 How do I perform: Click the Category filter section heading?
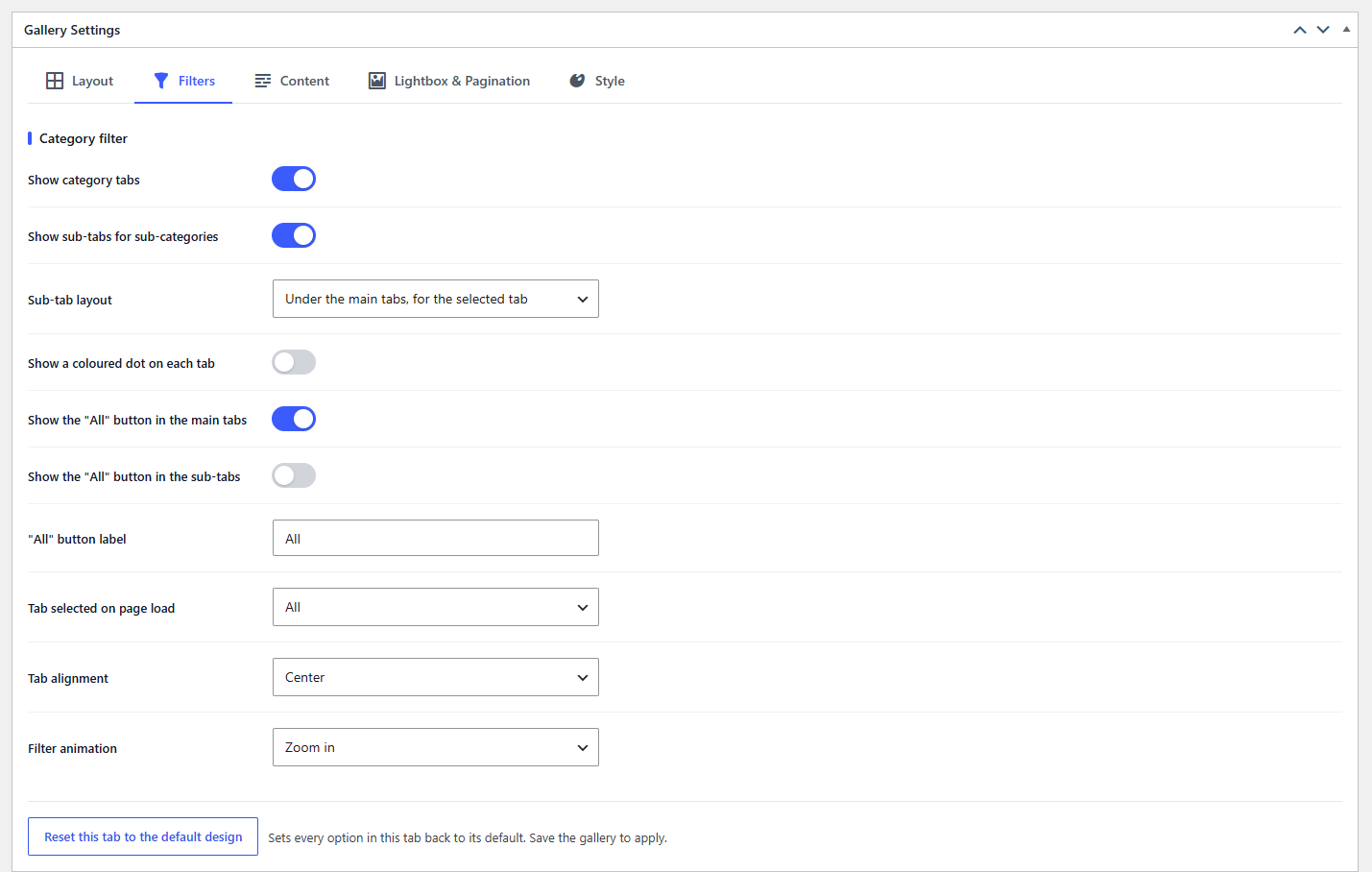(84, 138)
